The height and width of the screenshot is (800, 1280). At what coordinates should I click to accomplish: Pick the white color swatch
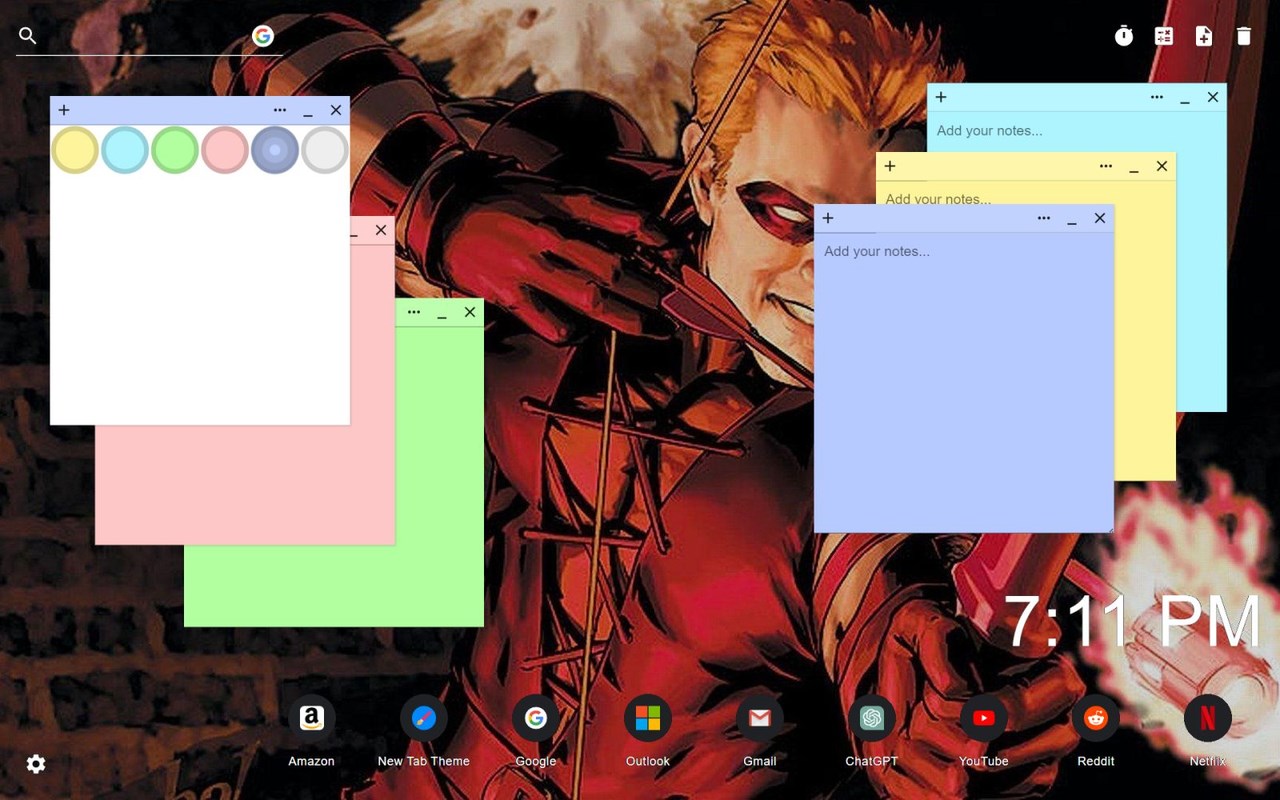click(325, 150)
